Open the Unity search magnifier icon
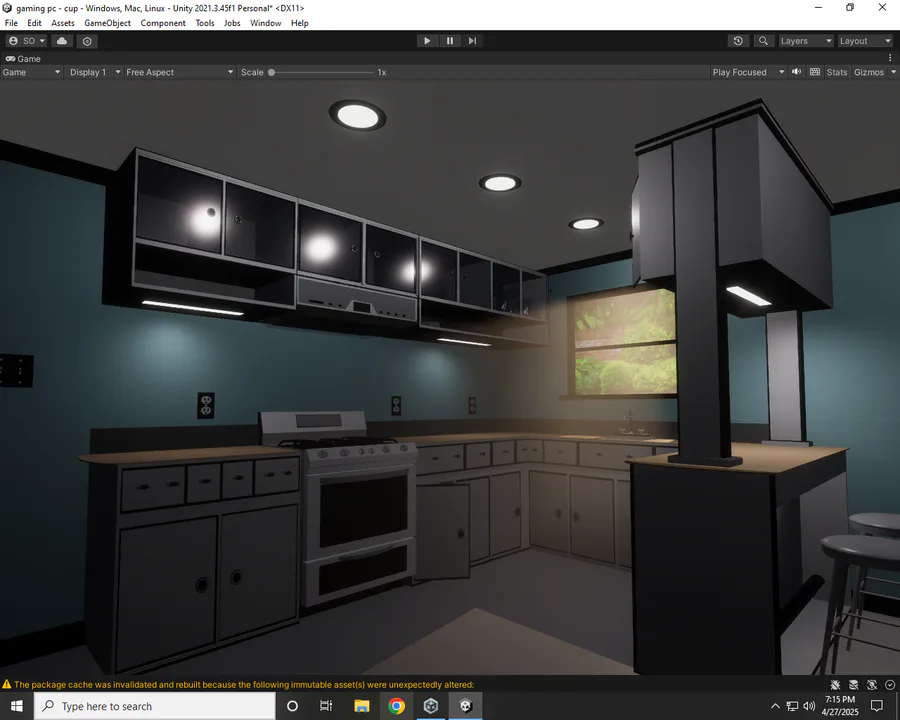900x720 pixels. pyautogui.click(x=763, y=41)
